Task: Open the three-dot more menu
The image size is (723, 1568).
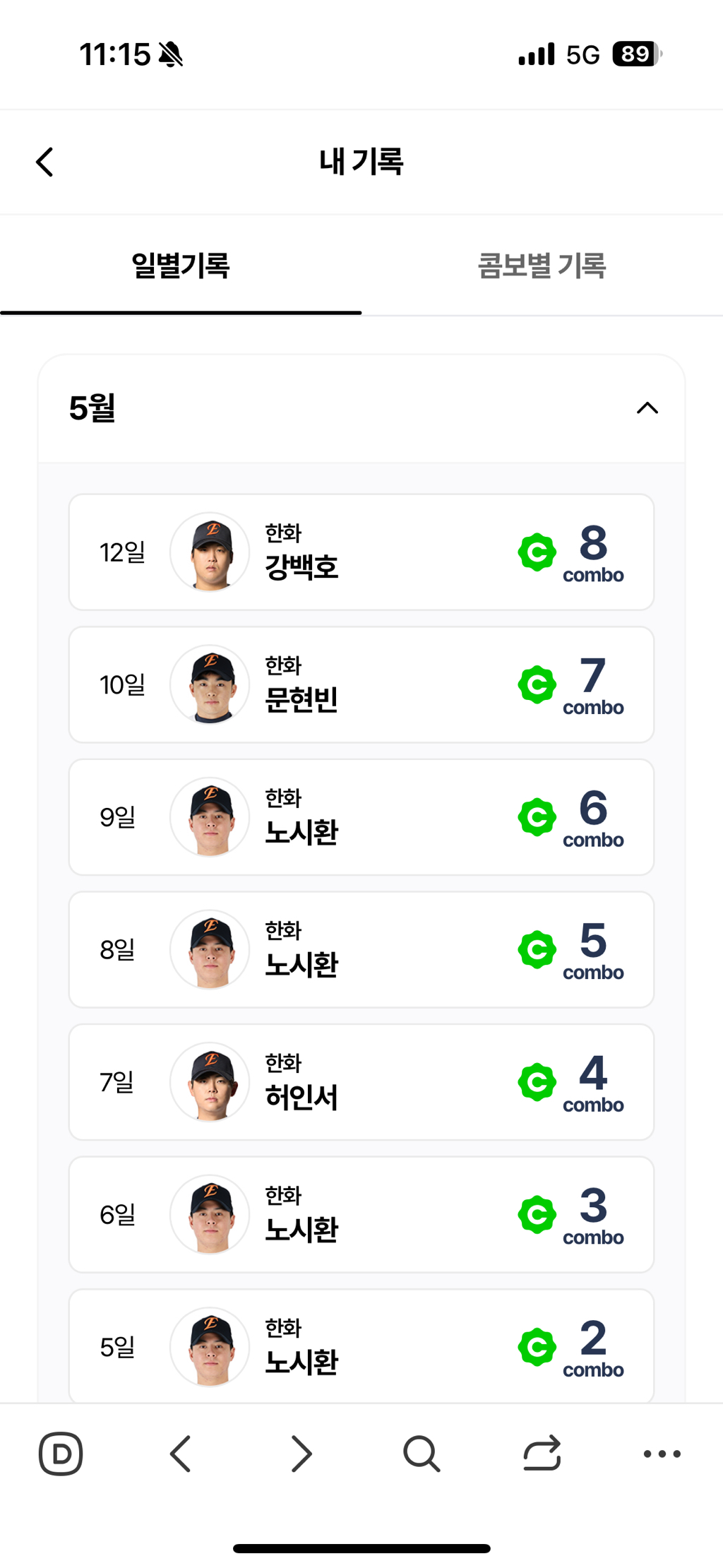Action: [x=662, y=1454]
